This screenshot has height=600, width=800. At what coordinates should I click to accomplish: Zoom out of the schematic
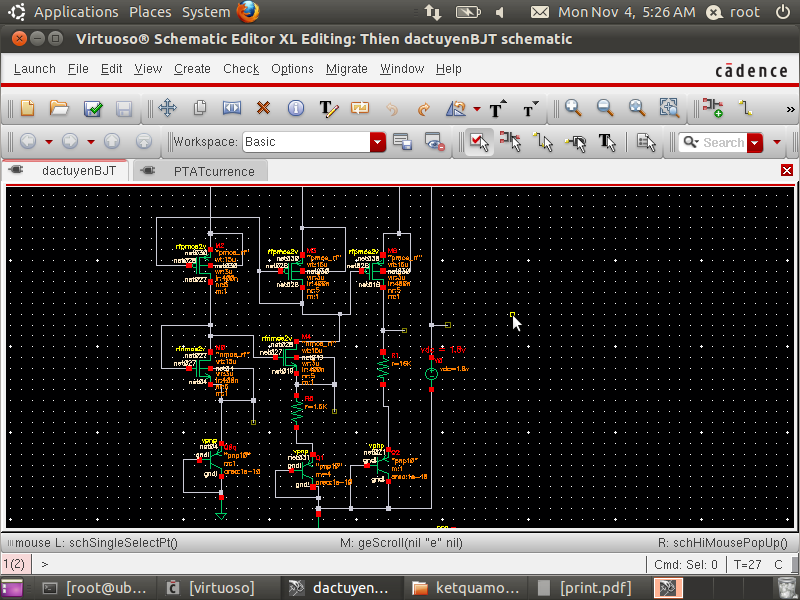605,108
